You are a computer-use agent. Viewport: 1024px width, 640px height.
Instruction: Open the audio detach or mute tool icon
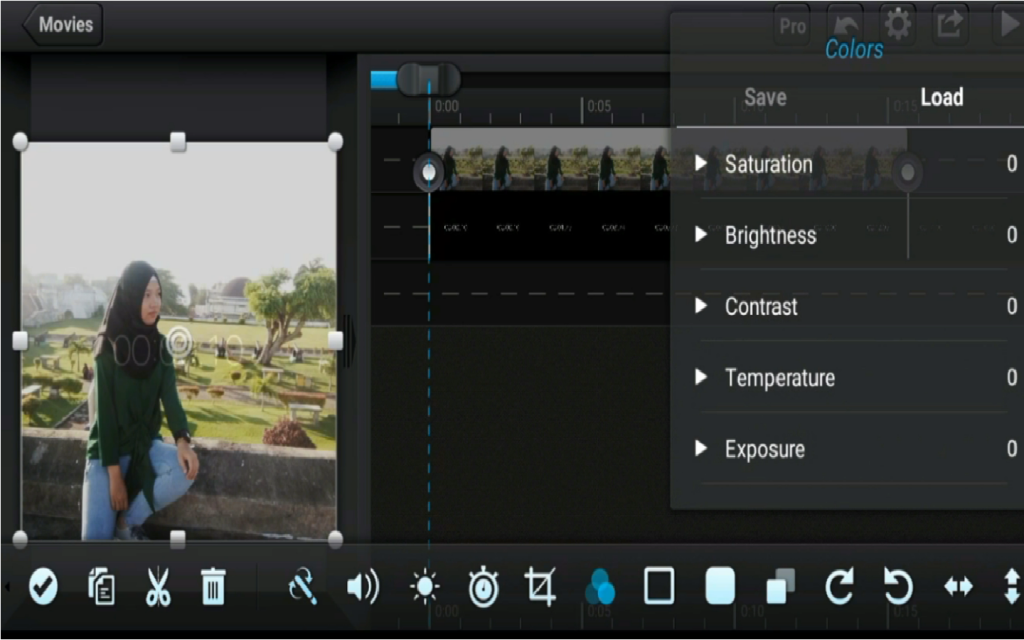point(303,586)
